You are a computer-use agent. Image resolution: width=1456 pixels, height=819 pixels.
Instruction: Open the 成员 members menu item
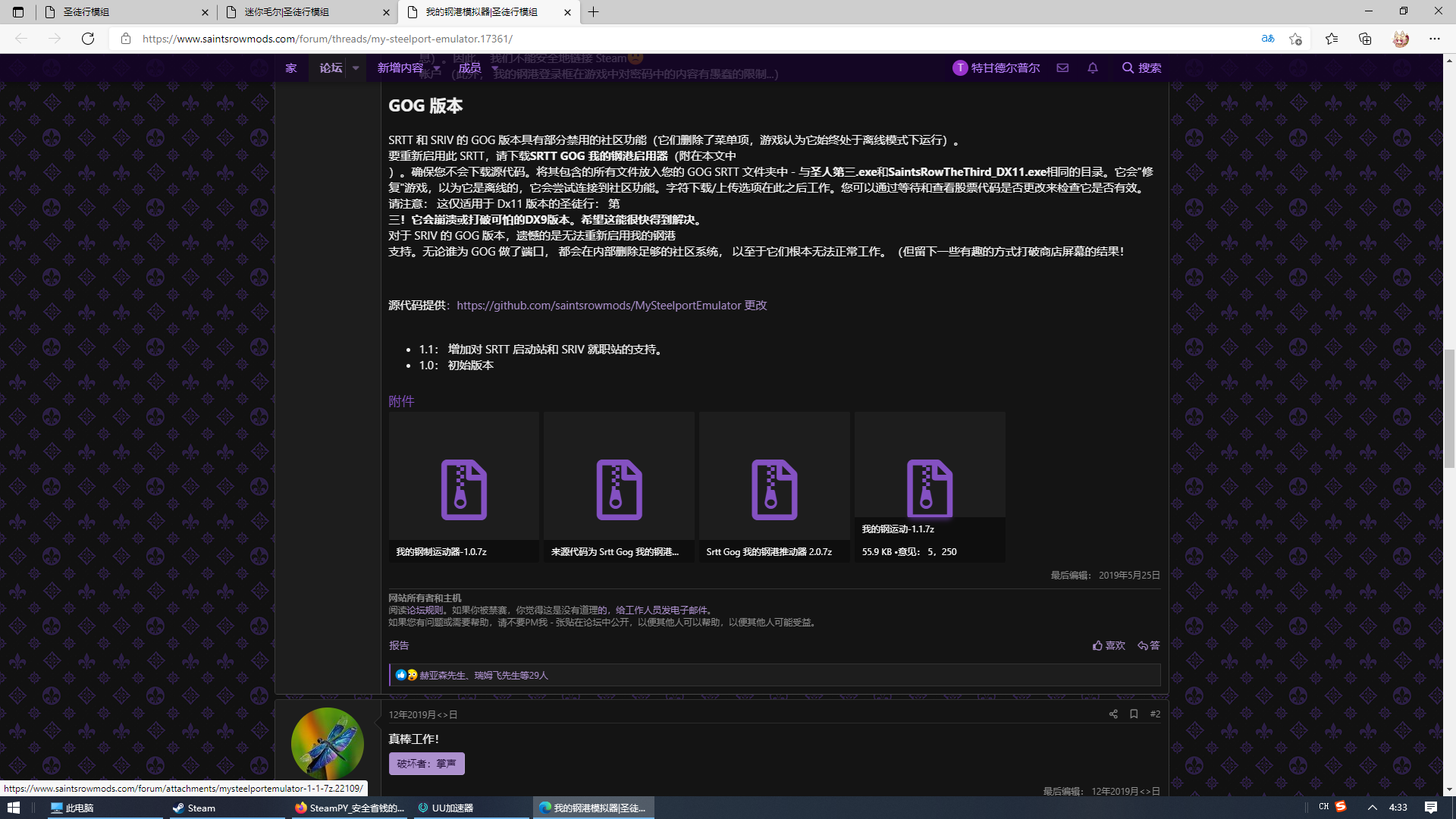(469, 67)
